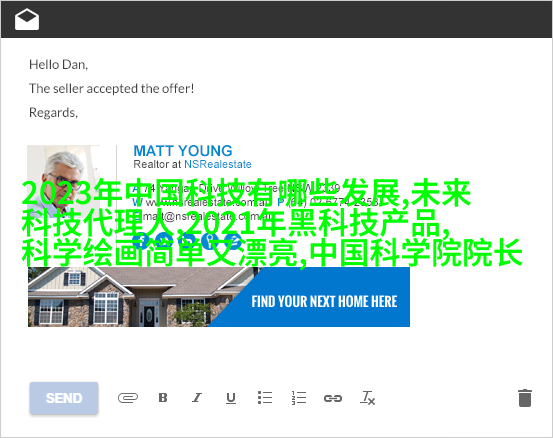The image size is (553, 438).
Task: Discard the draft with the trash icon
Action: coord(525,398)
